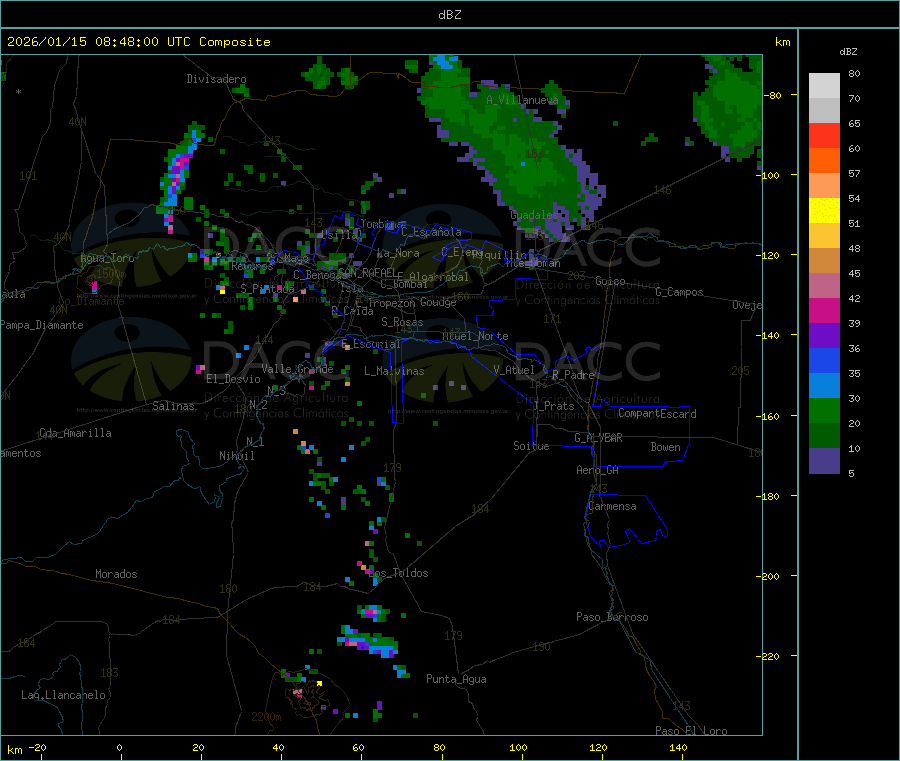This screenshot has width=900, height=761.
Task: Click the 'dBZ' title at top center
Action: [449, 15]
